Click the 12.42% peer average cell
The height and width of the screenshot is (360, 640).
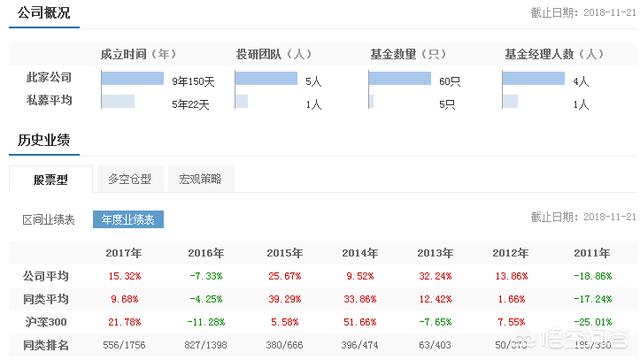[435, 299]
